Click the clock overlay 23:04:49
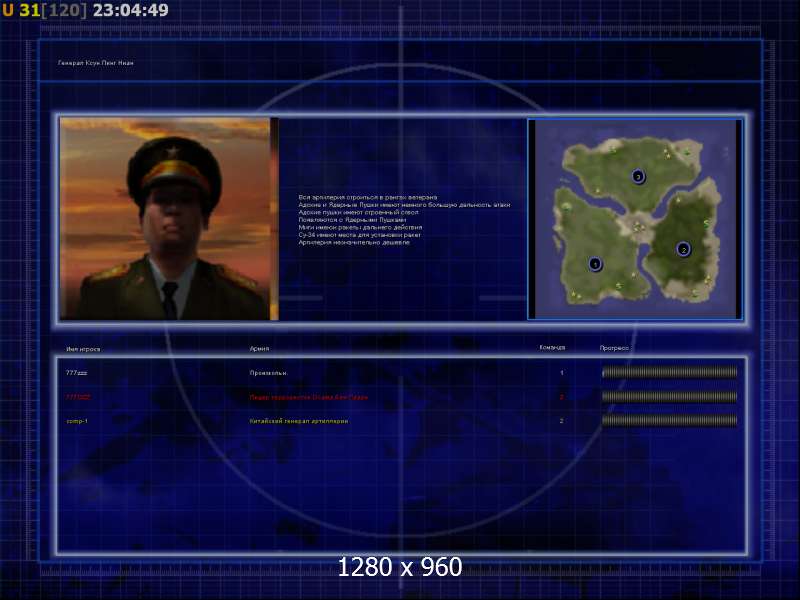This screenshot has height=600, width=800. click(131, 10)
